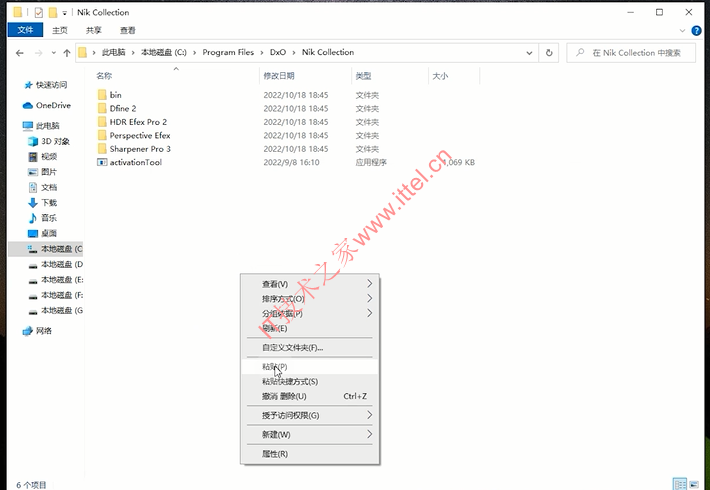This screenshot has height=490, width=710.
Task: Choose 撤消 删除(U) in context menu
Action: coord(310,396)
